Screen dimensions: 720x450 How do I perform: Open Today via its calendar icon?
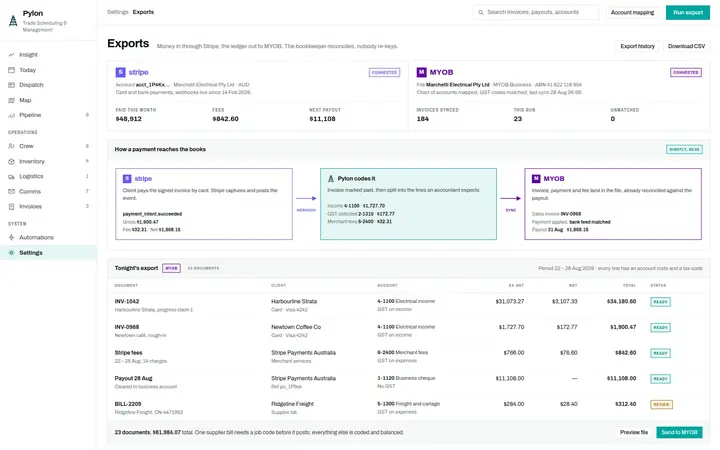click(11, 70)
